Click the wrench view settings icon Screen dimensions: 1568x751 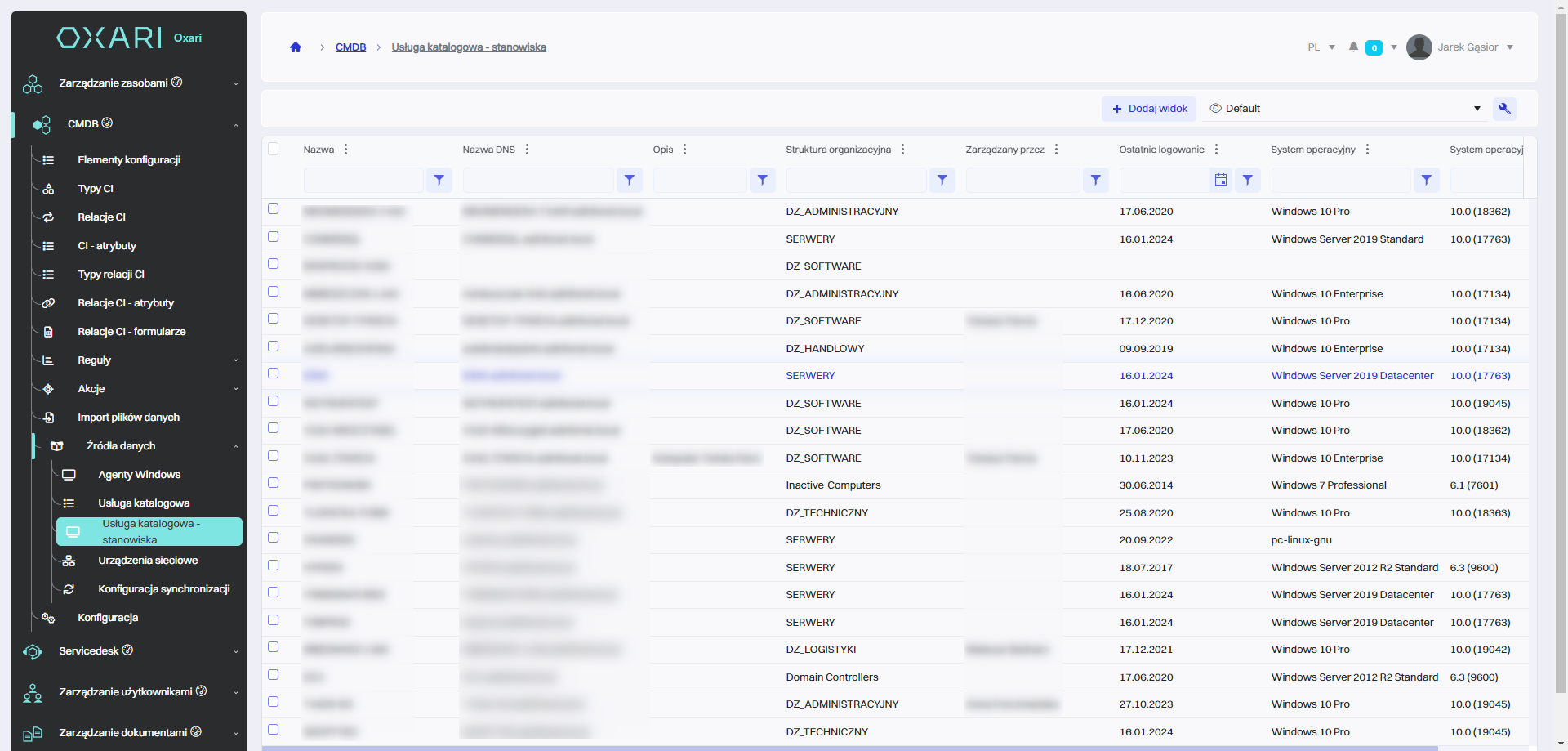coord(1504,109)
